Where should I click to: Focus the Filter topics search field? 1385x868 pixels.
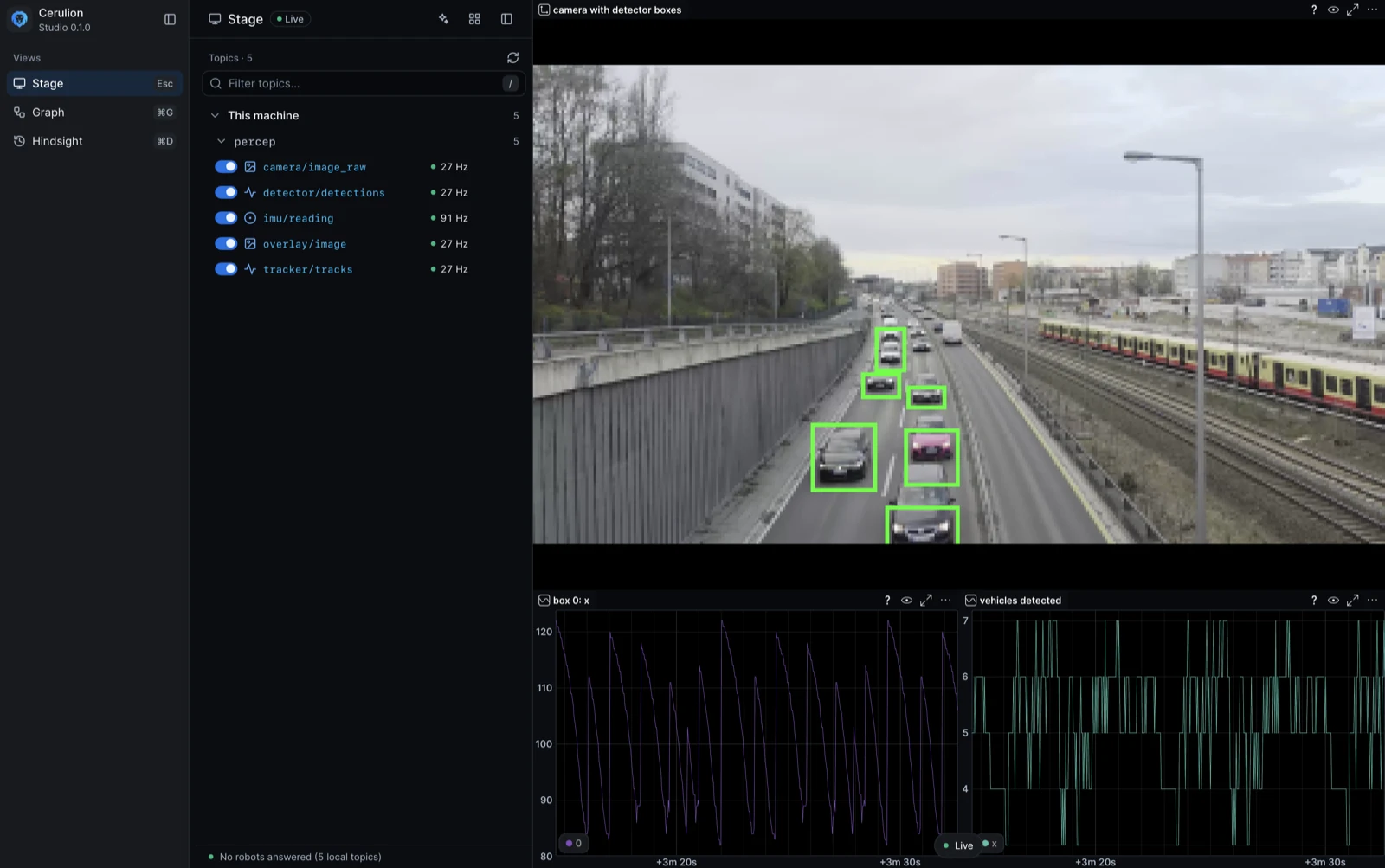tap(364, 83)
